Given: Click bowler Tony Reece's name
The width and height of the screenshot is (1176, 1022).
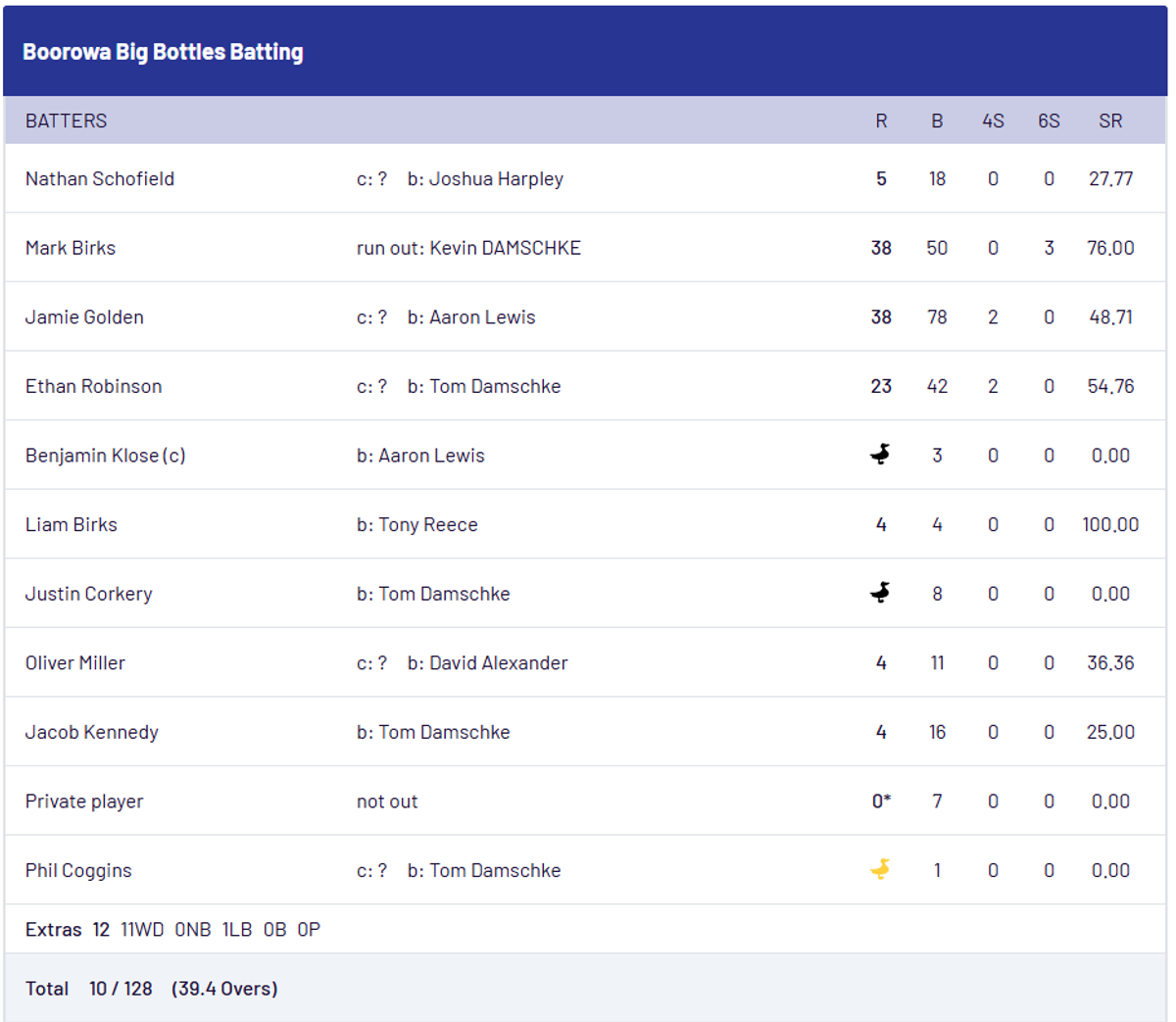Looking at the screenshot, I should click(x=428, y=524).
